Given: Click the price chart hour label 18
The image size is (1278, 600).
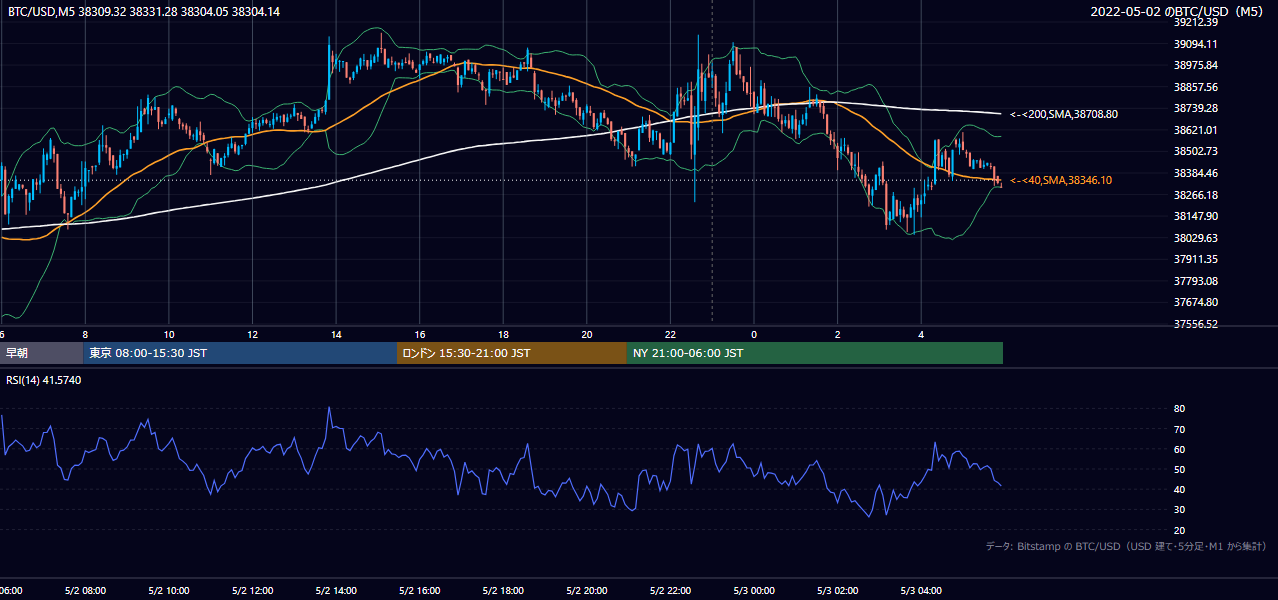Looking at the screenshot, I should pyautogui.click(x=504, y=334).
